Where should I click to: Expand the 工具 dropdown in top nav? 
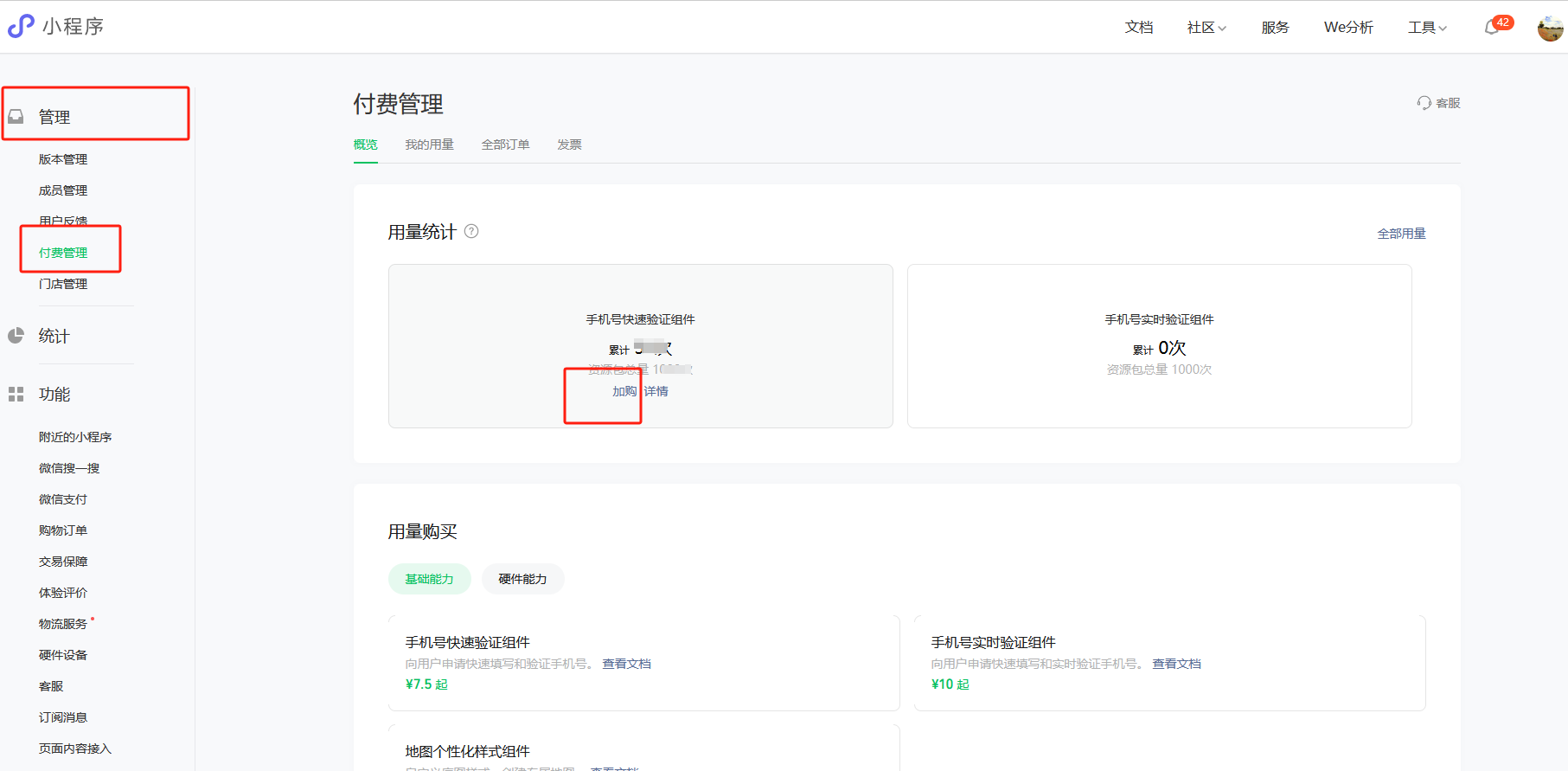(x=1427, y=28)
